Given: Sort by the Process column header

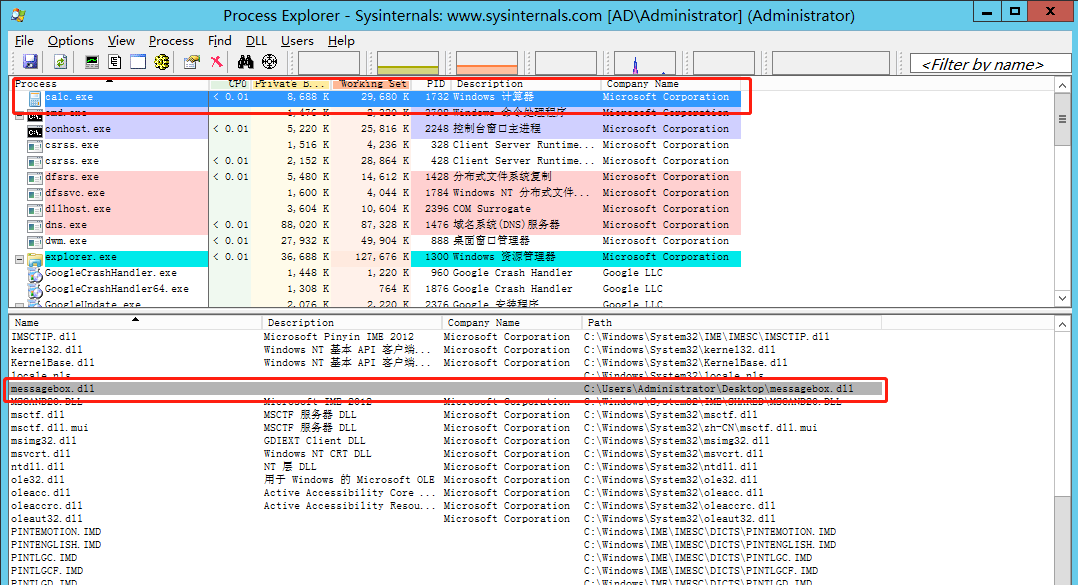Looking at the screenshot, I should [110, 83].
